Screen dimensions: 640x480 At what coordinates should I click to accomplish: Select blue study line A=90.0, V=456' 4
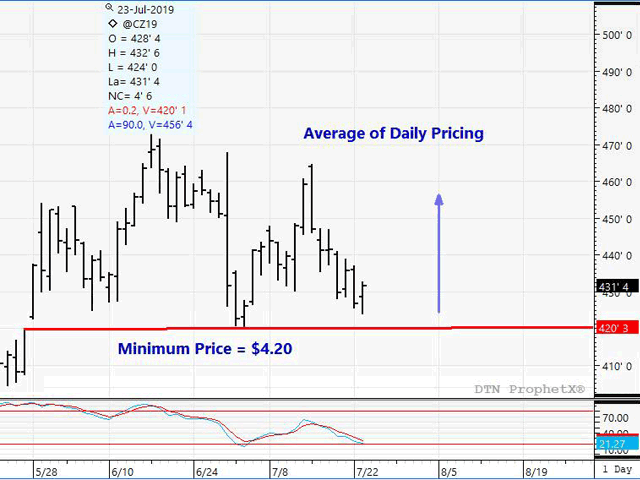pyautogui.click(x=150, y=124)
